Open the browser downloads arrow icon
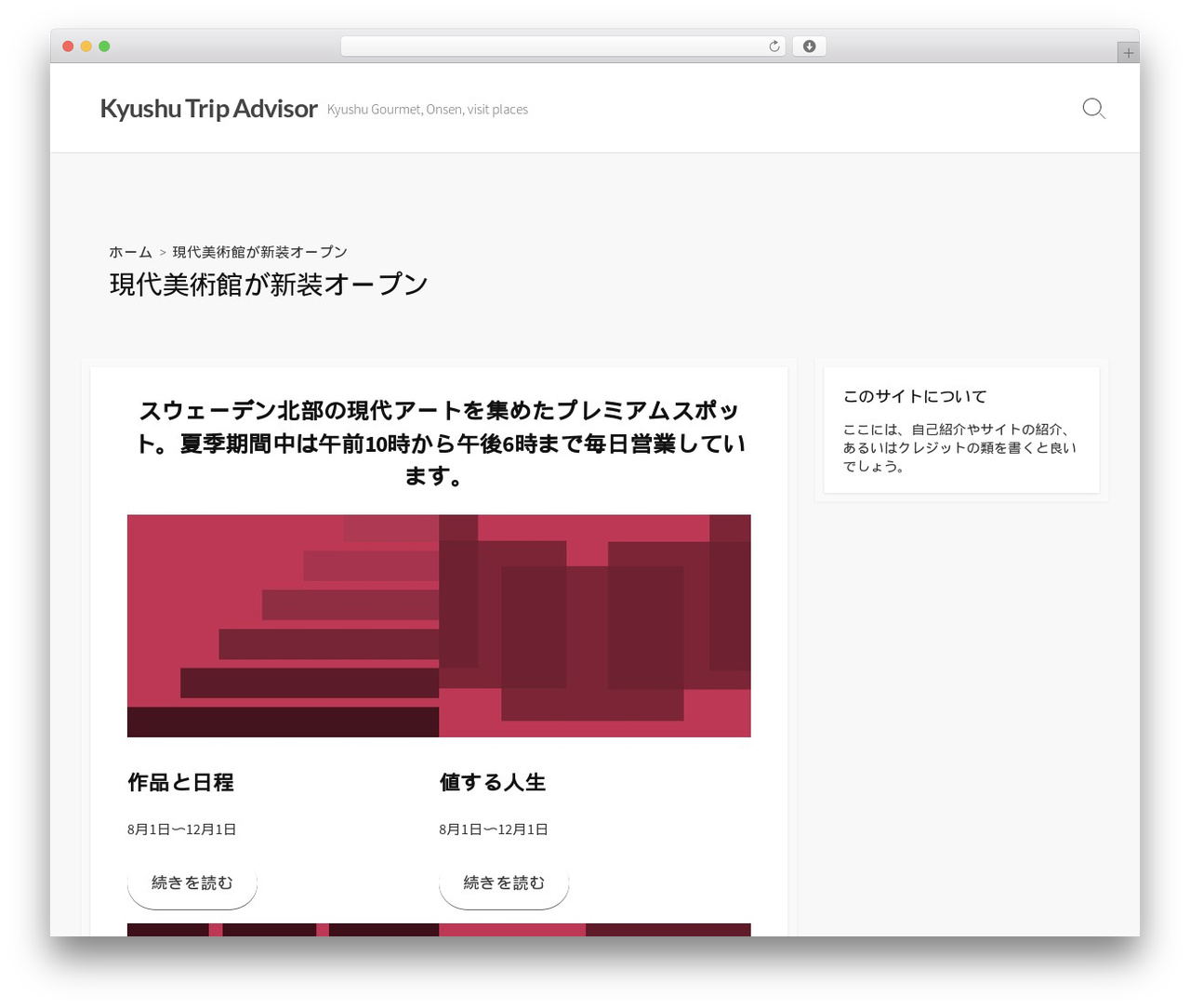The image size is (1190, 1008). pos(809,46)
